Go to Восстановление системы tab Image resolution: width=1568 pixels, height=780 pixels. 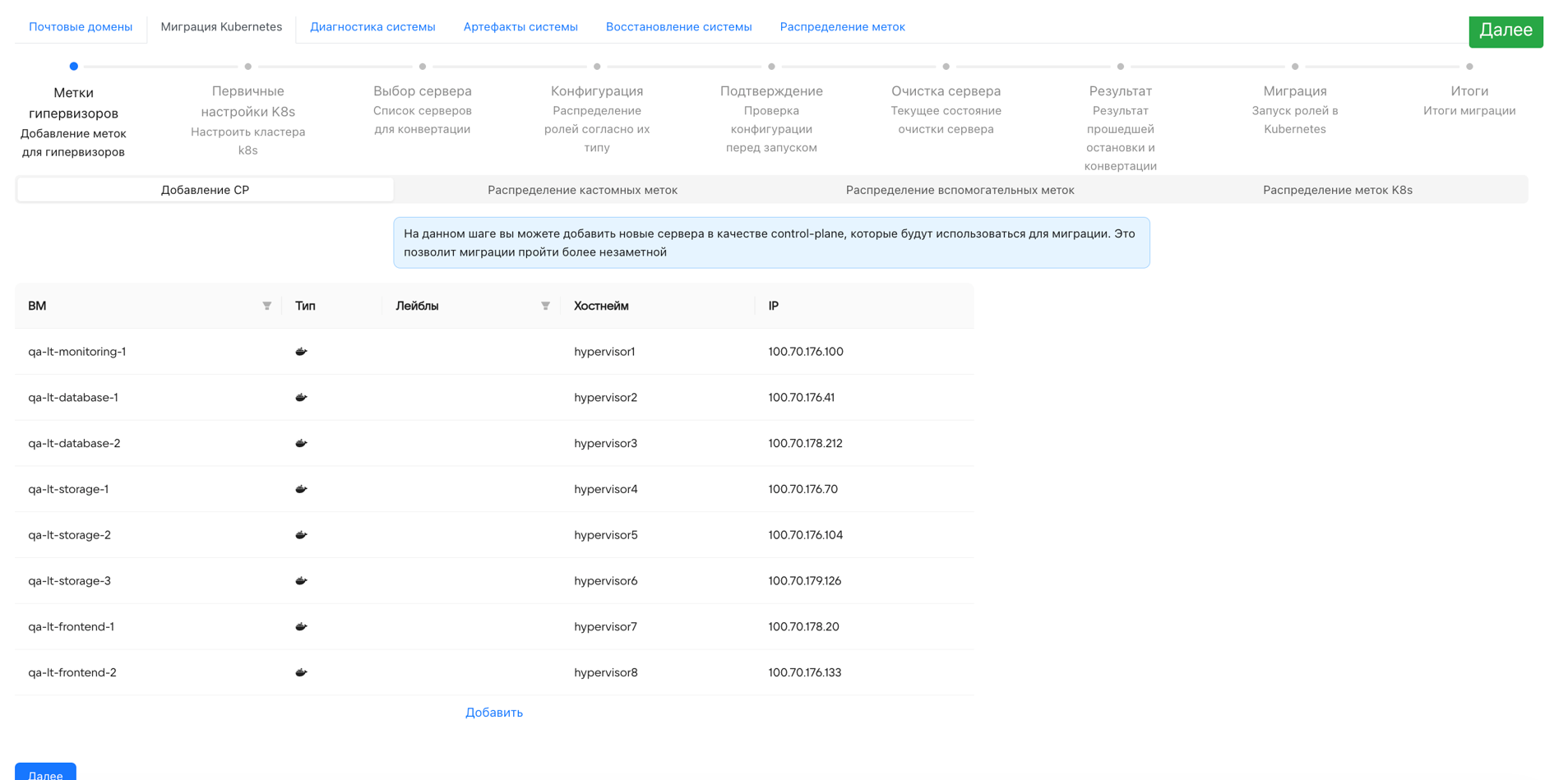click(x=679, y=27)
